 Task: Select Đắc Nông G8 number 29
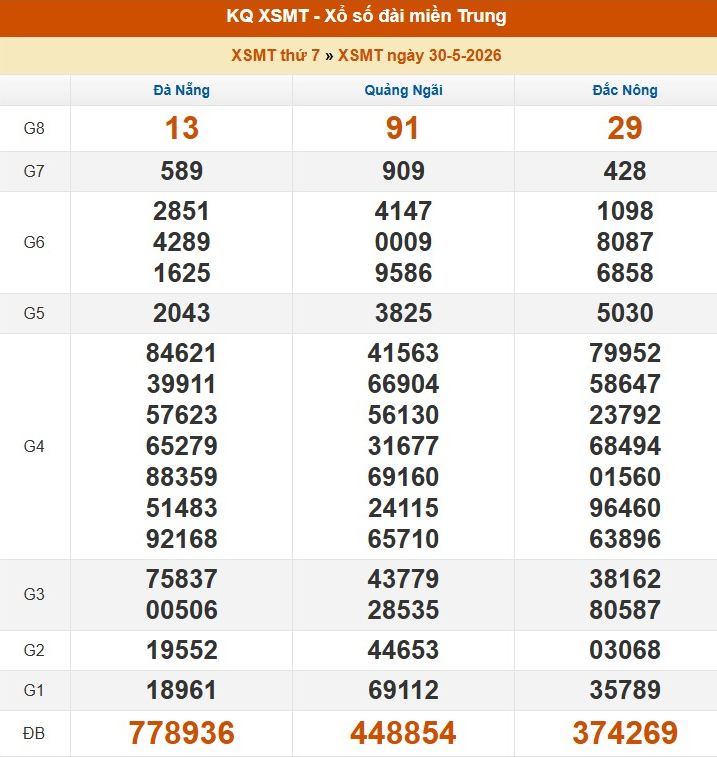pos(625,128)
